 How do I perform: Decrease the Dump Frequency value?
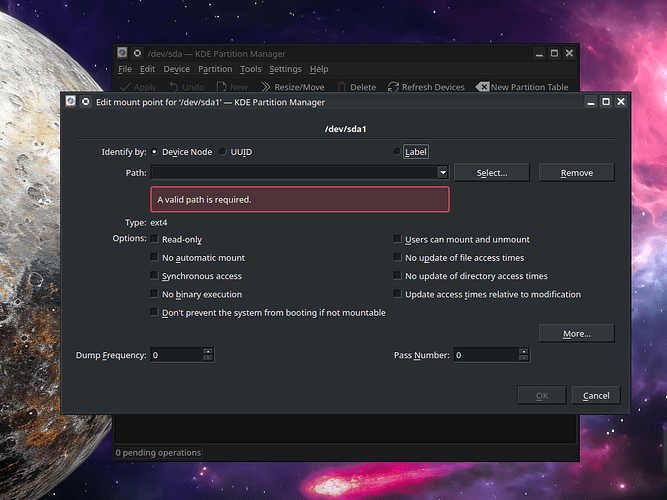pos(208,358)
